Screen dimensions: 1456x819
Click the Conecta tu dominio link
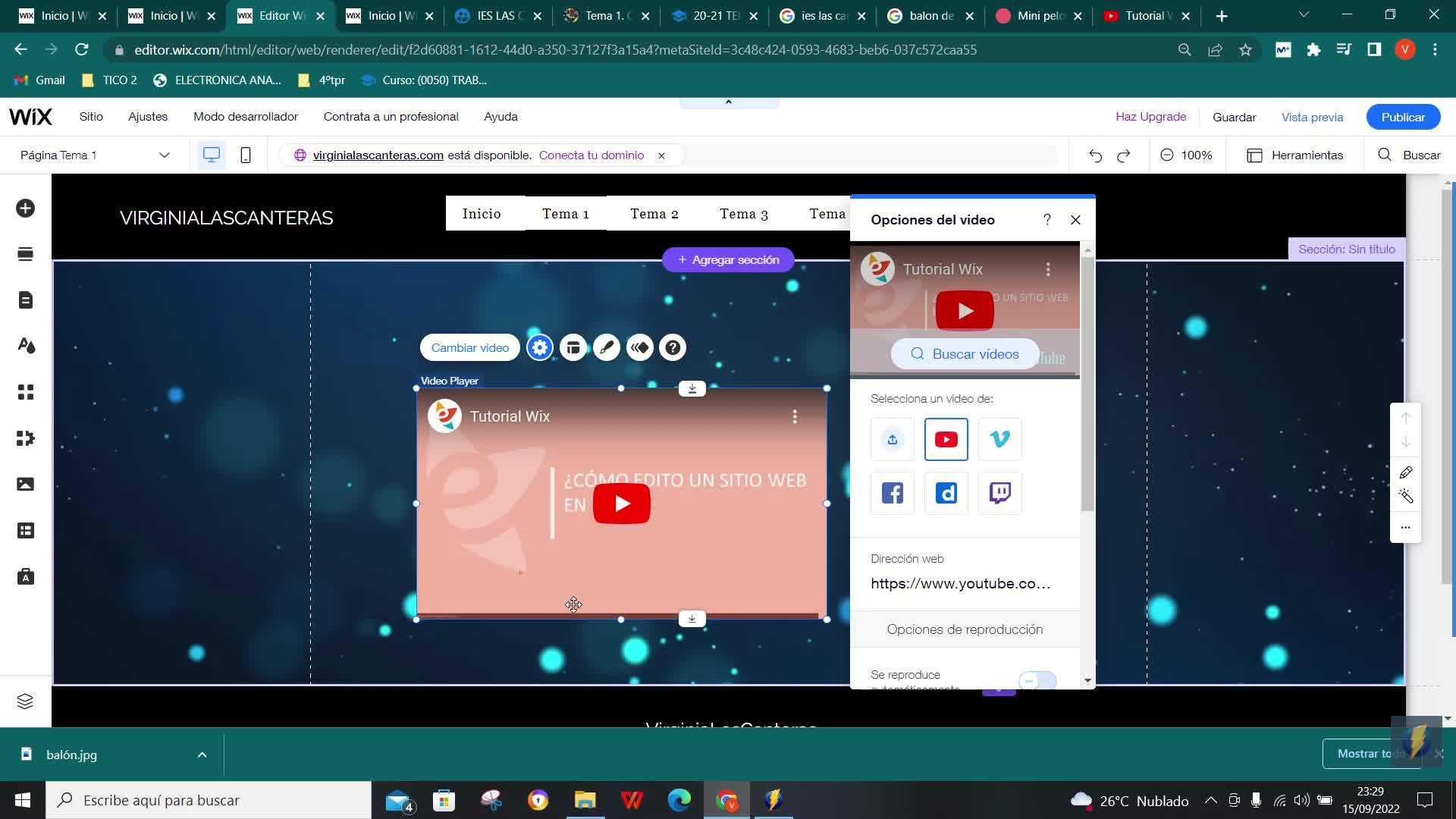coord(591,155)
